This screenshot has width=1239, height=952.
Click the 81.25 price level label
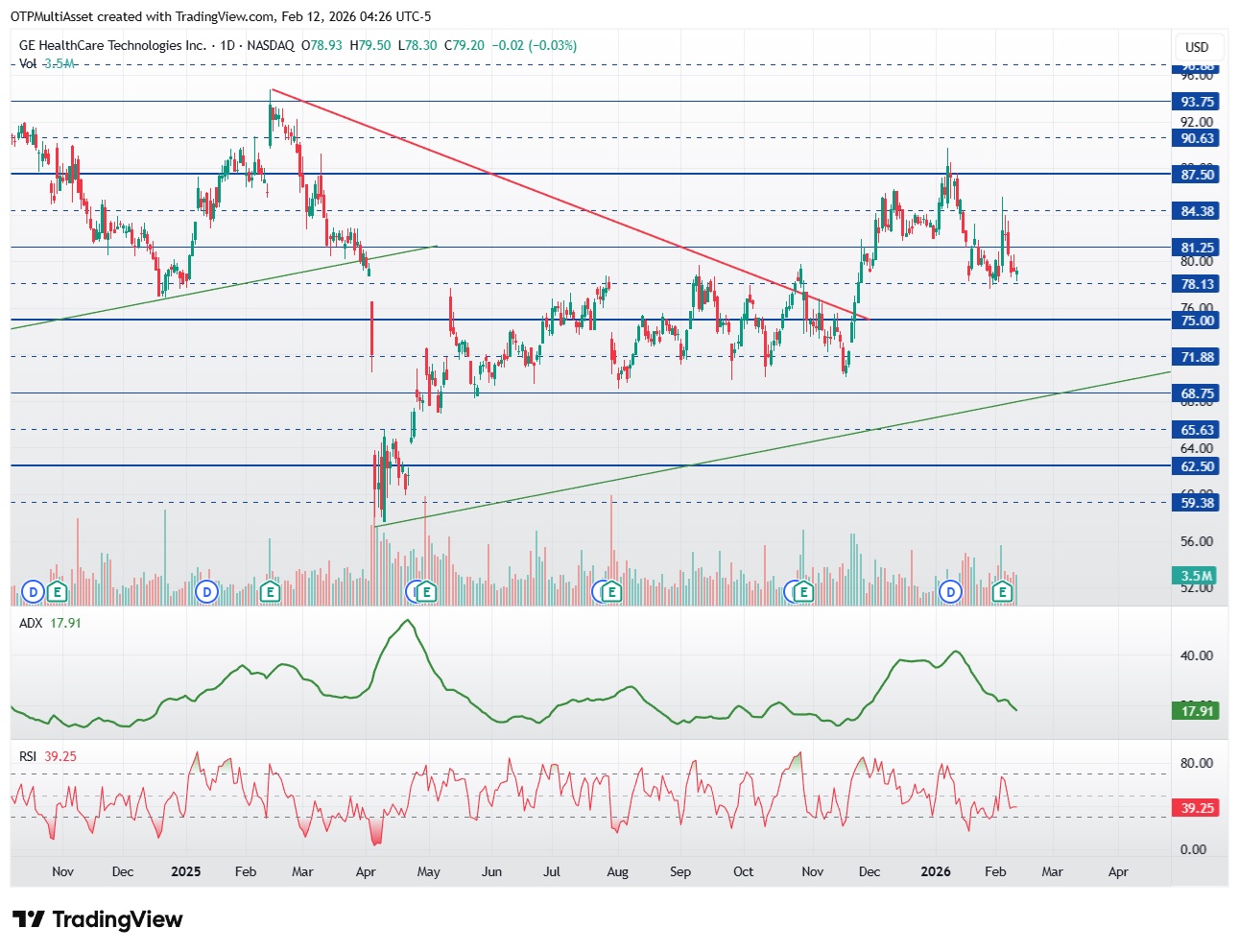1197,248
